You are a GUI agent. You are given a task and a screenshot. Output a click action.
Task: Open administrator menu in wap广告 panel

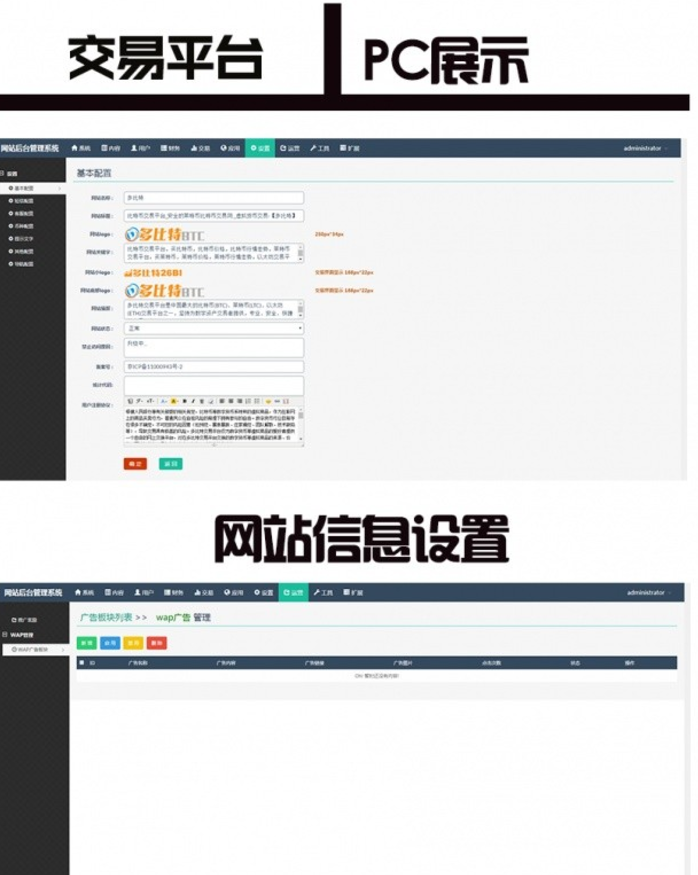(x=648, y=592)
